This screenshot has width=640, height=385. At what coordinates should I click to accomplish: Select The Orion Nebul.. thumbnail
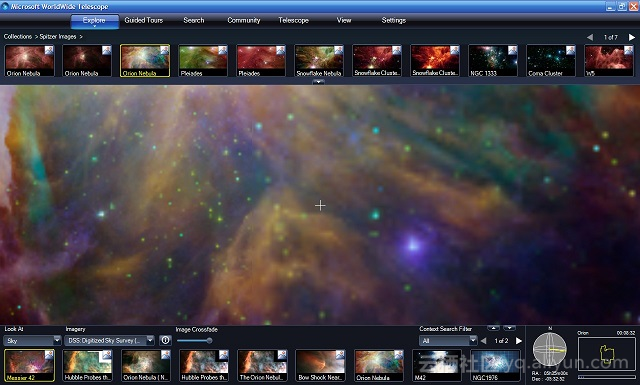coord(262,365)
